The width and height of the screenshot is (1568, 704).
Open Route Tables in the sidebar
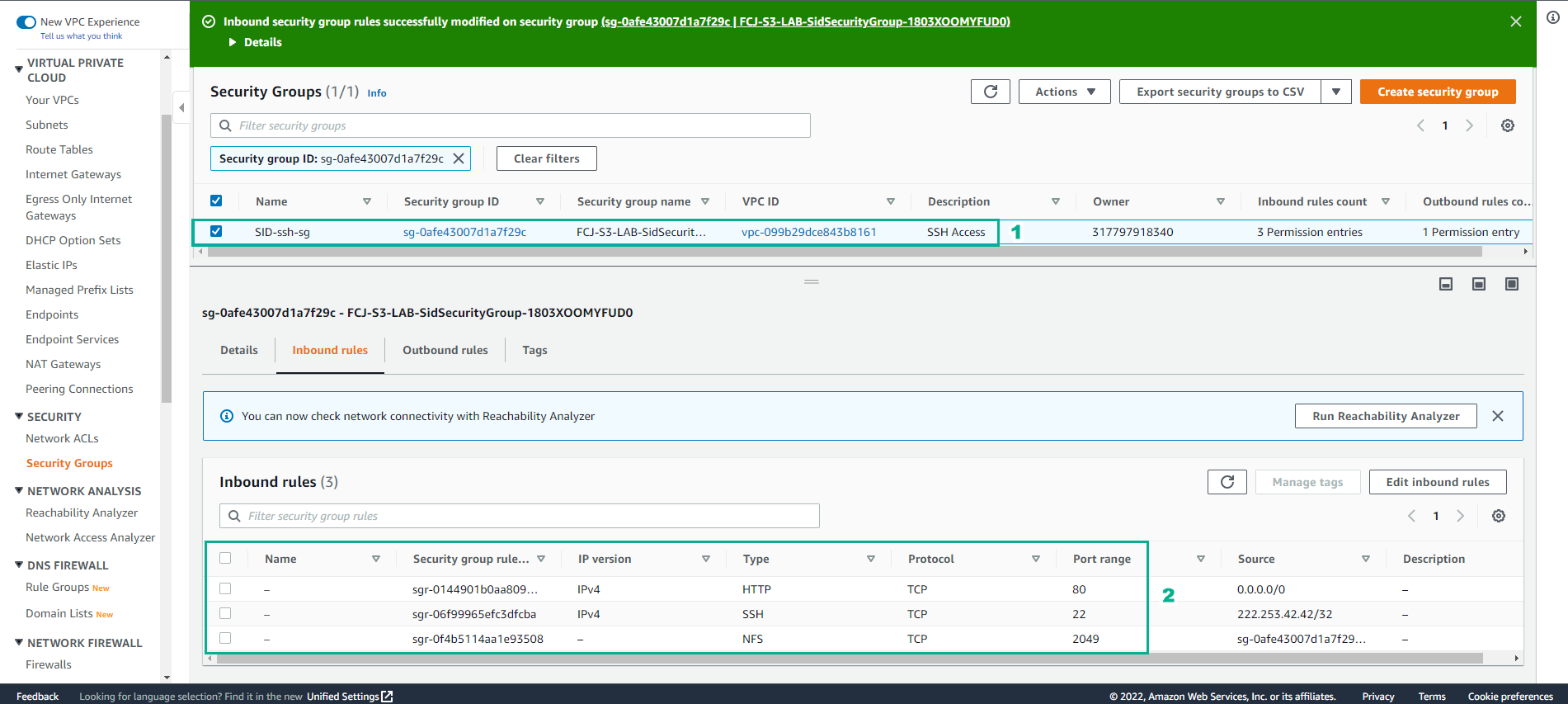point(59,149)
